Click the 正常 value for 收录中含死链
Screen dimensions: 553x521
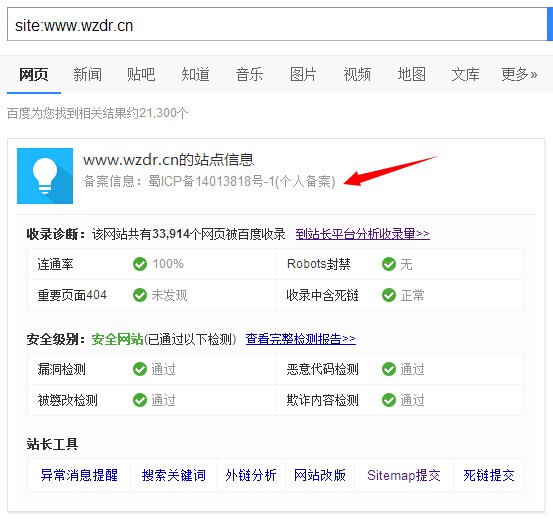click(x=412, y=295)
